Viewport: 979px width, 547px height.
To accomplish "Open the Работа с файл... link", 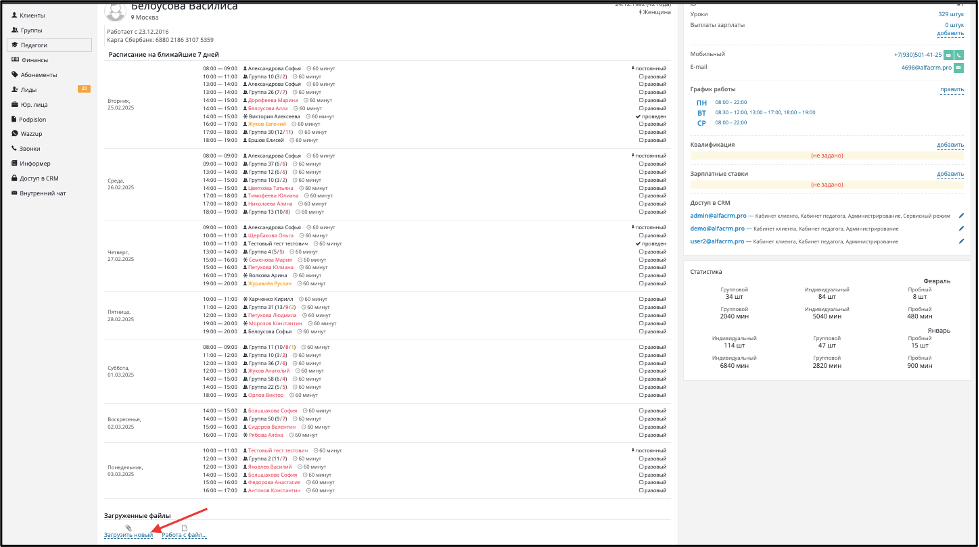I will pos(184,535).
